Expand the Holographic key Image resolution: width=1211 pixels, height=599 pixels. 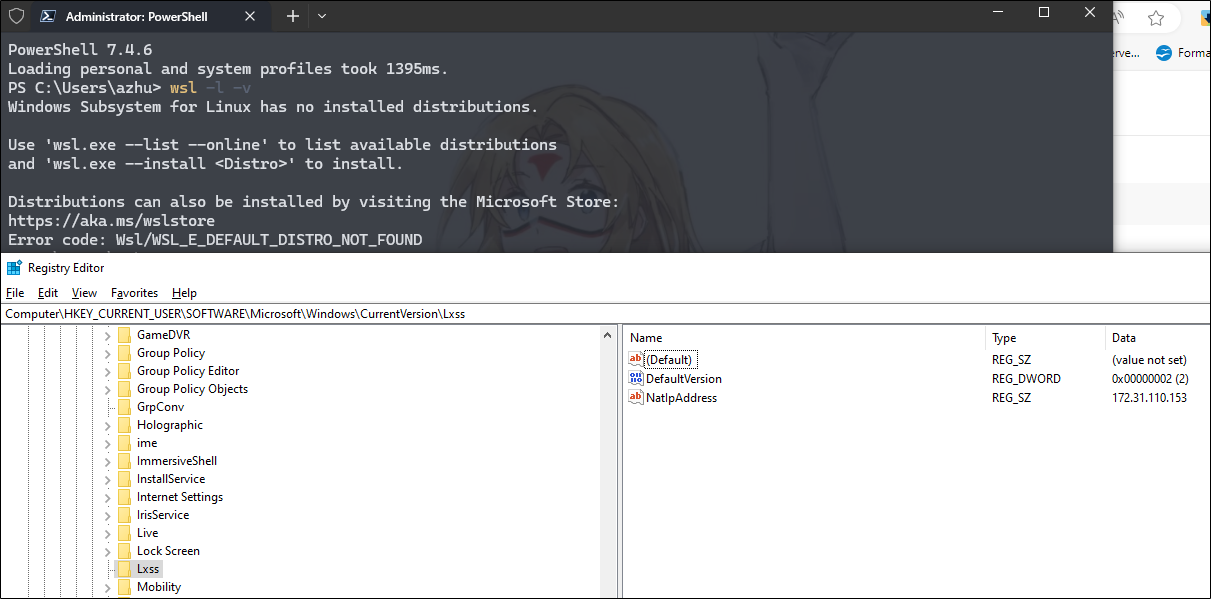coord(108,425)
